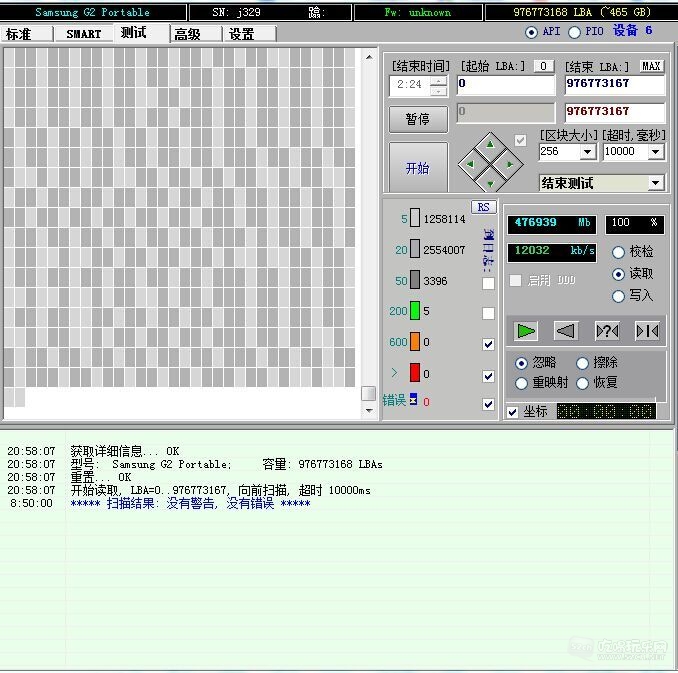Click the 00:00:00 coordinates timer display
The image size is (678, 673).
coord(605,411)
